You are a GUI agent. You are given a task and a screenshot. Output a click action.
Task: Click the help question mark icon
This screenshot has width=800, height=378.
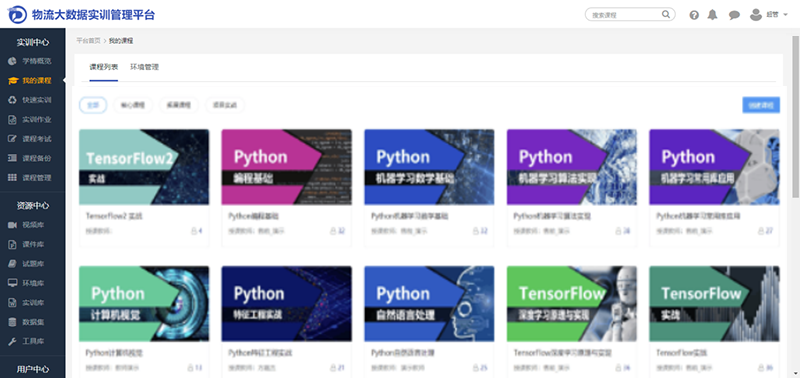pyautogui.click(x=694, y=15)
